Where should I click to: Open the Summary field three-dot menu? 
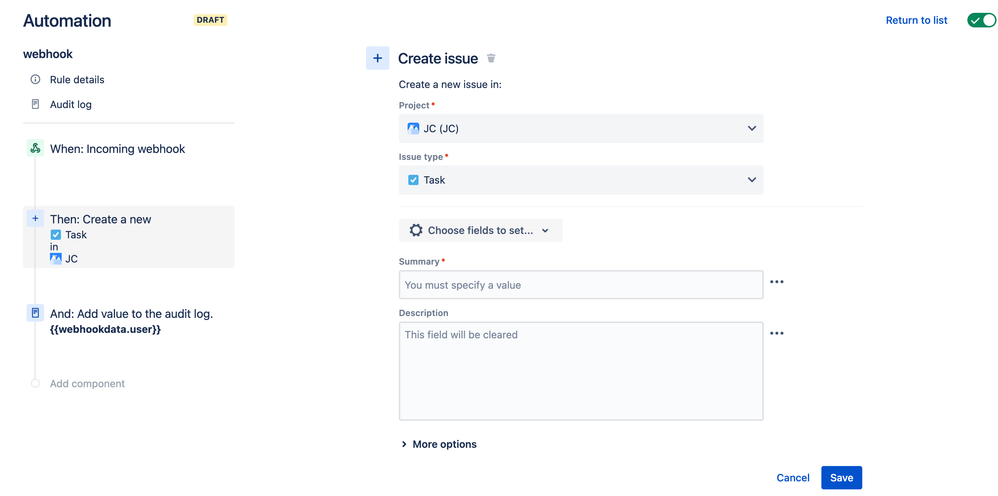coord(777,281)
